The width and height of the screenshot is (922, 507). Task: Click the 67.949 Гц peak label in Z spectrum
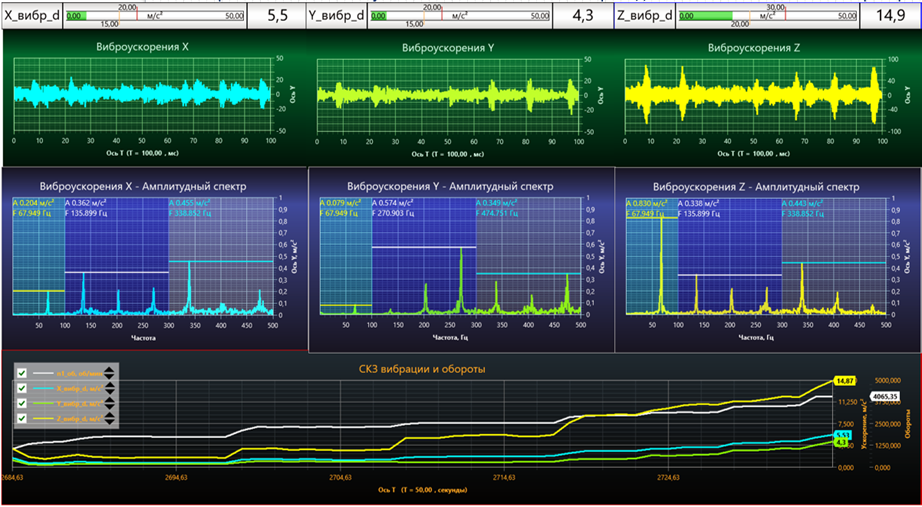pyautogui.click(x=645, y=213)
